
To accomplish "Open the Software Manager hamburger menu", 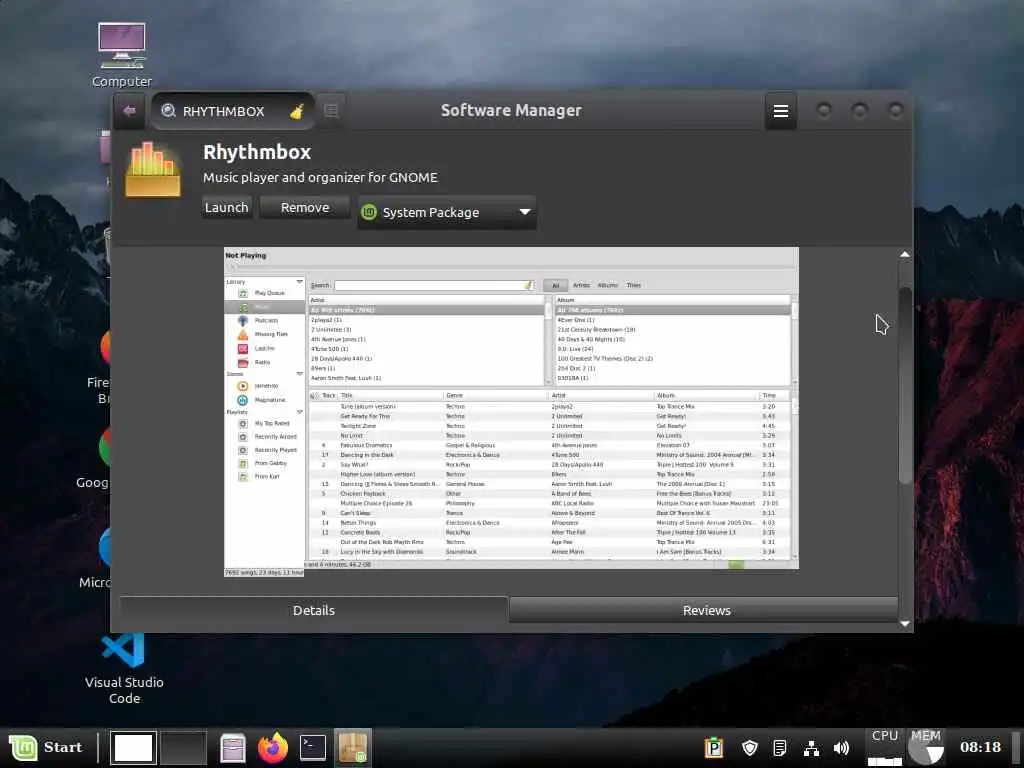I will pos(780,111).
